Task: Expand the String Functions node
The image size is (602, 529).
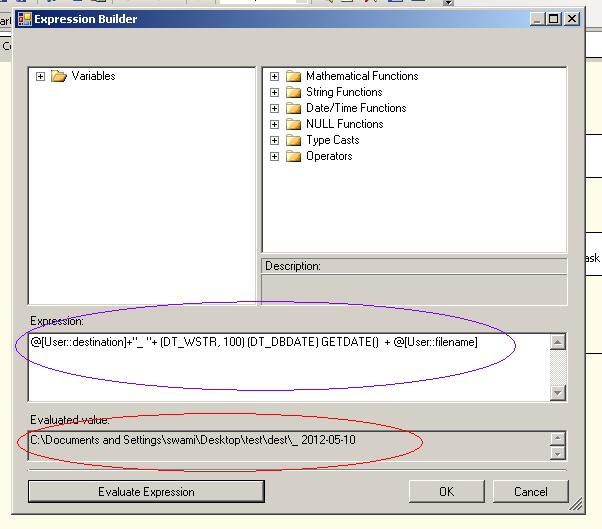Action: click(274, 93)
